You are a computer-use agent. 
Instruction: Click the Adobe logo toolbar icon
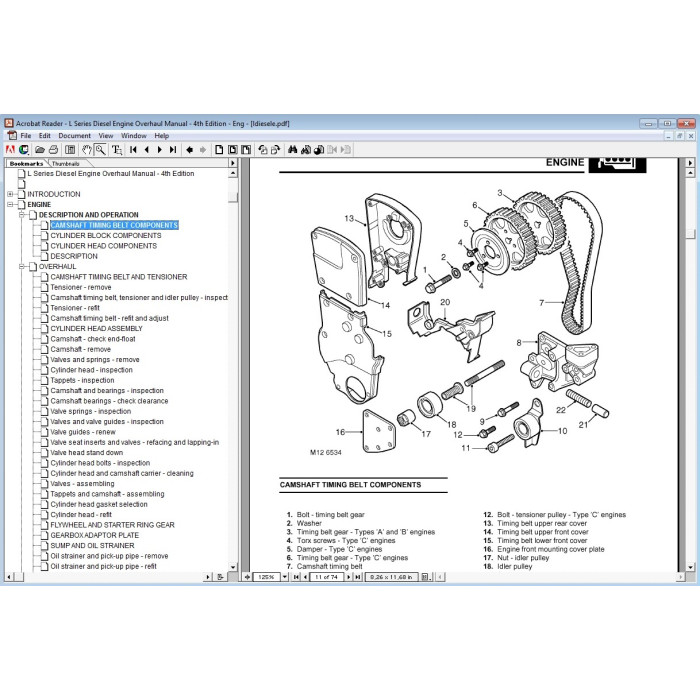tap(10, 150)
